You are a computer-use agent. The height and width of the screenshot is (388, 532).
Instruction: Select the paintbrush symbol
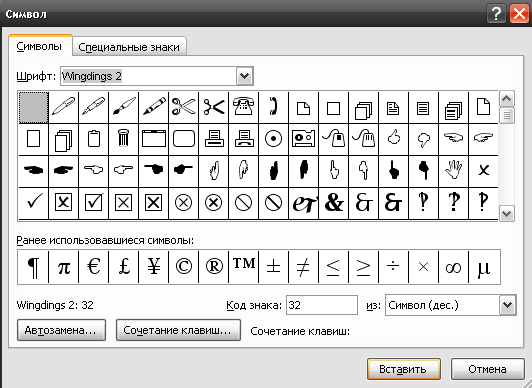124,108
